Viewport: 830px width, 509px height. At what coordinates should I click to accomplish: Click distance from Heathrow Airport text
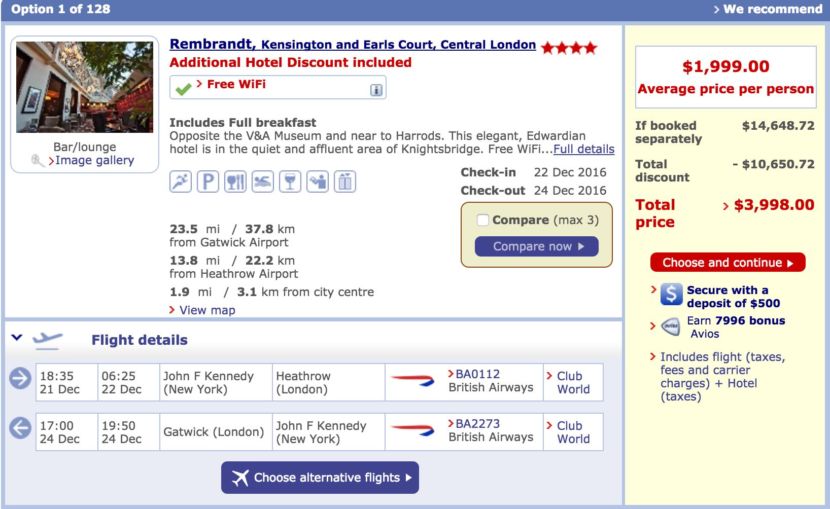click(233, 267)
